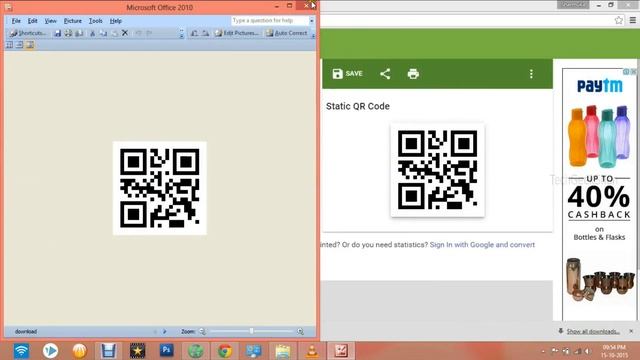Open Photoshop from the taskbar
The height and width of the screenshot is (360, 640).
click(x=166, y=351)
